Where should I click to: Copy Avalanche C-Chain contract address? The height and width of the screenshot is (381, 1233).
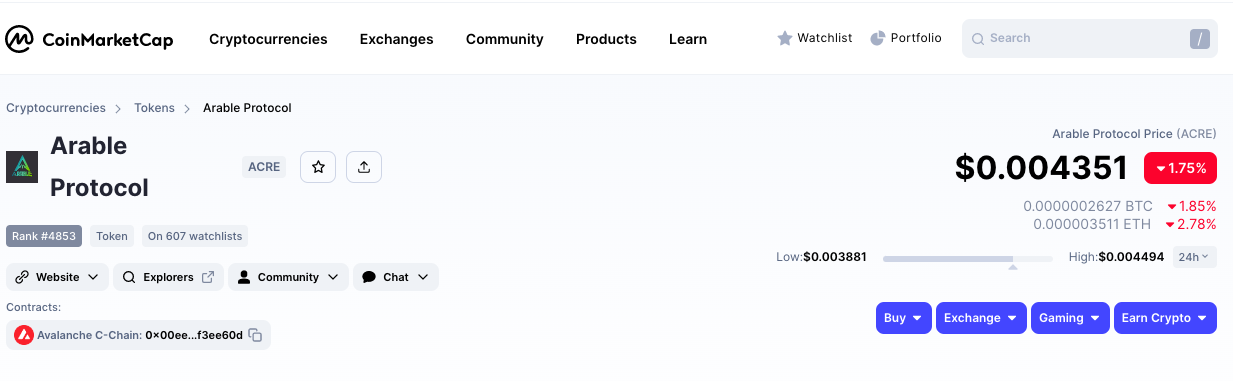255,335
